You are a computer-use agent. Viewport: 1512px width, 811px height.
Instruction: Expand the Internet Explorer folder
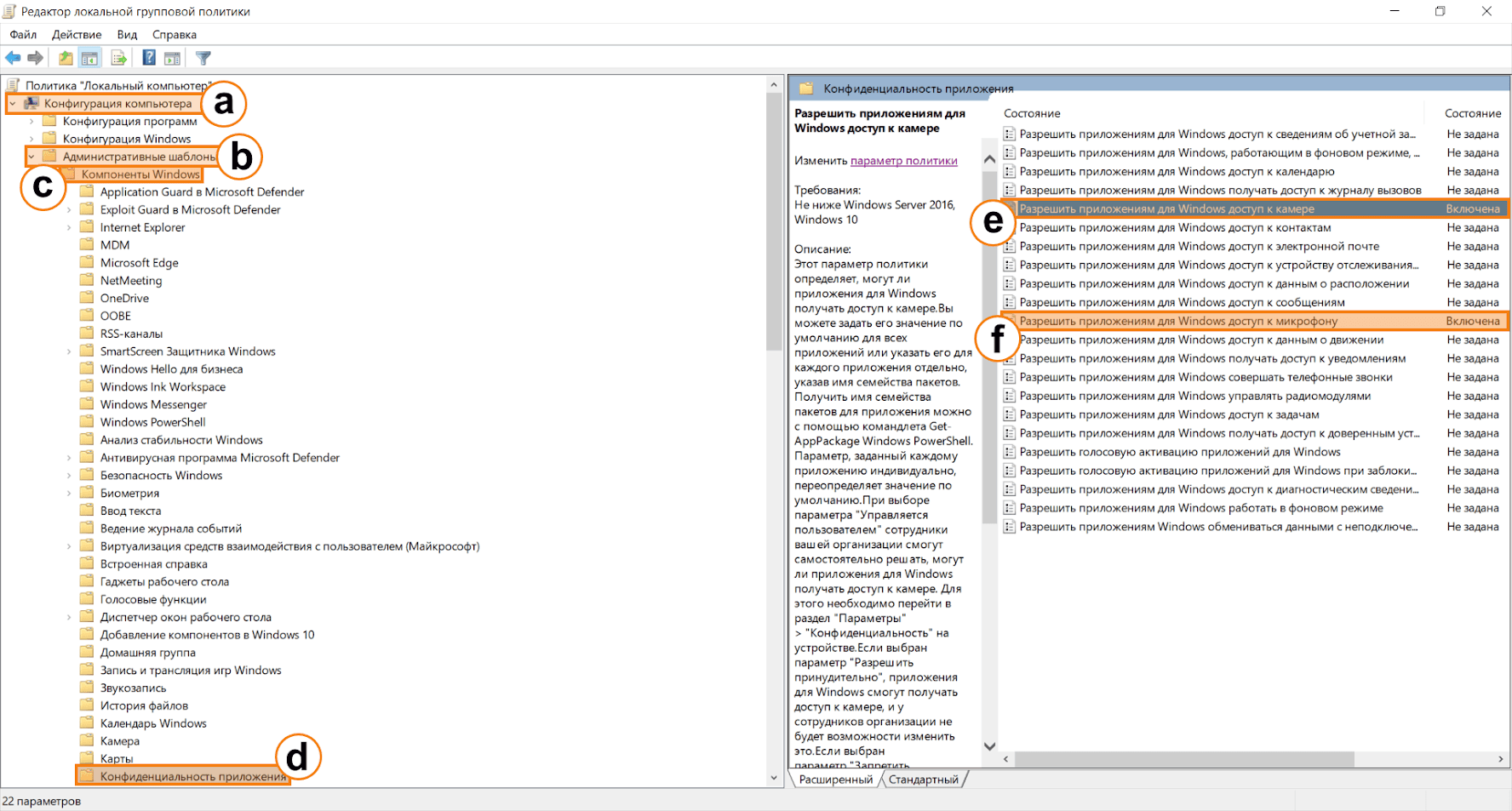[x=69, y=227]
